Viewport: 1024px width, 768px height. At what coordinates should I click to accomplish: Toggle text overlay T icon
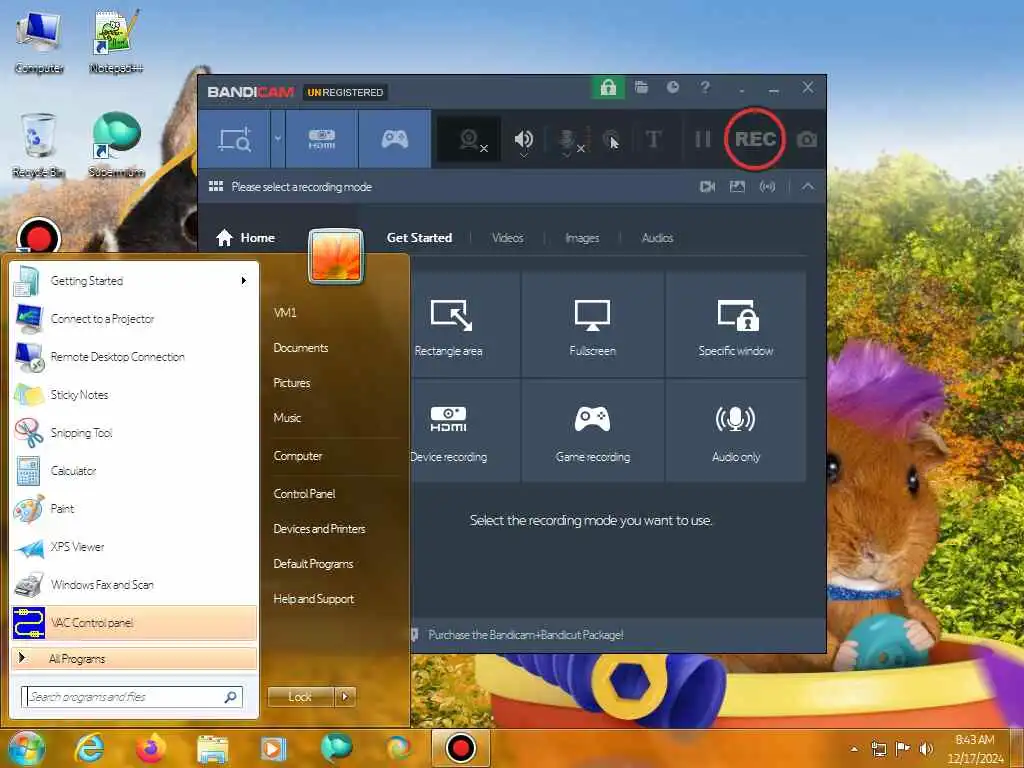[653, 139]
